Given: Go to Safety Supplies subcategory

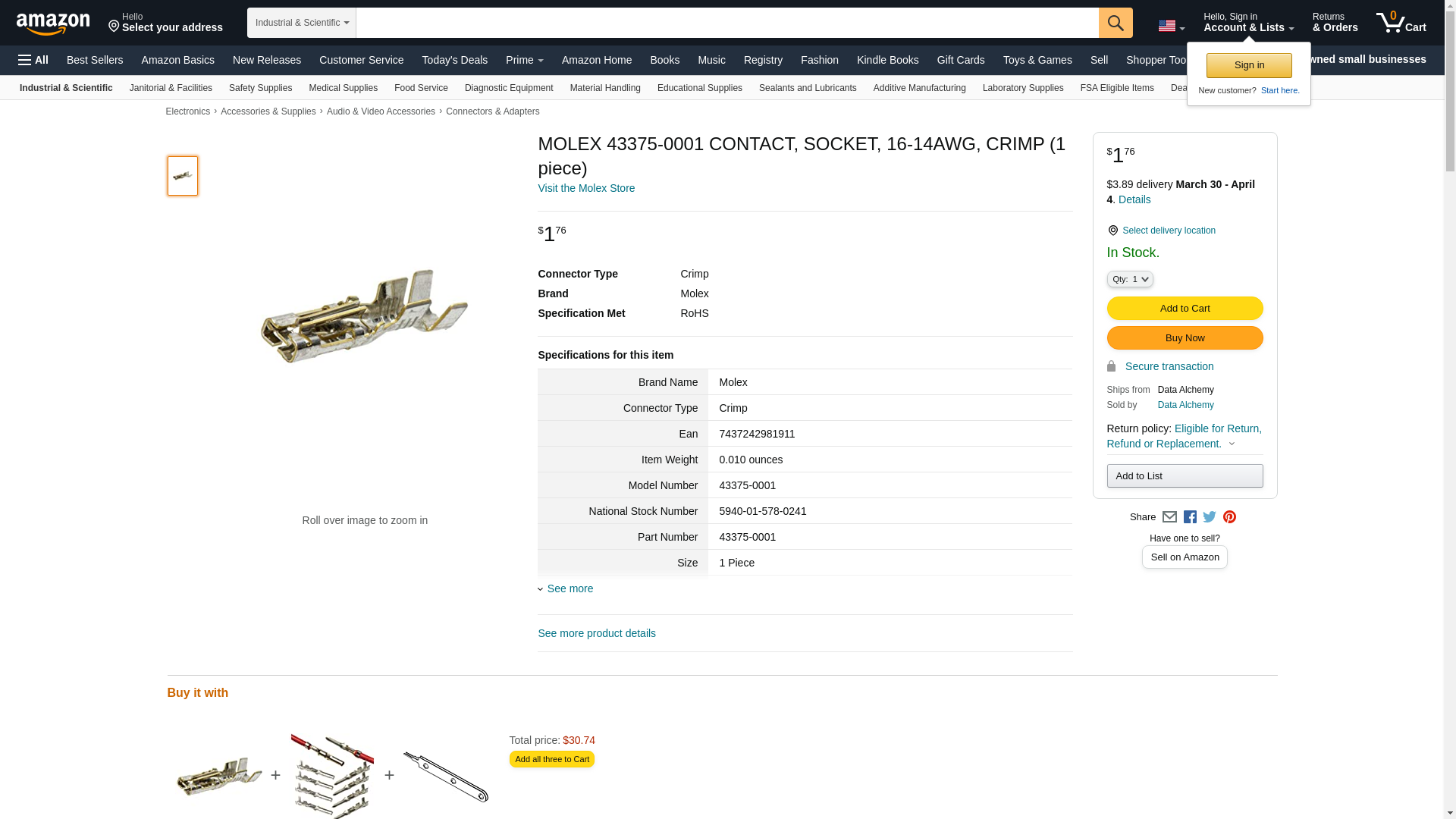Looking at the screenshot, I should (260, 88).
